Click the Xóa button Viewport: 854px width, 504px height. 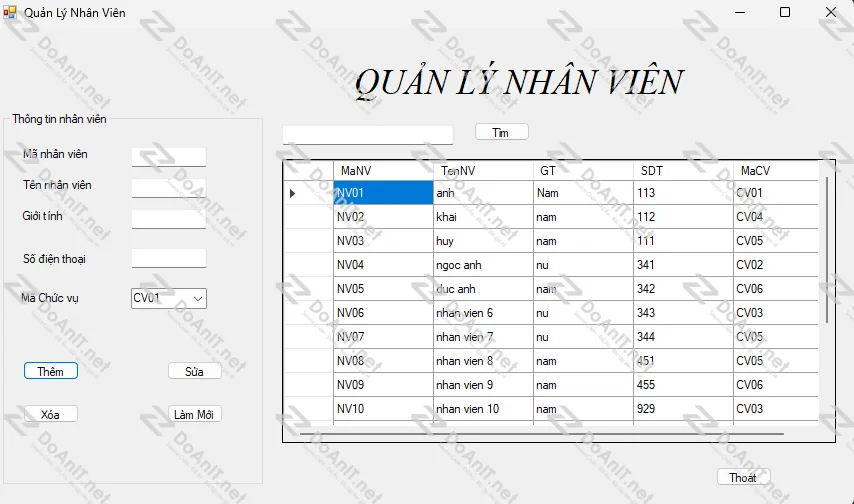pyautogui.click(x=50, y=414)
